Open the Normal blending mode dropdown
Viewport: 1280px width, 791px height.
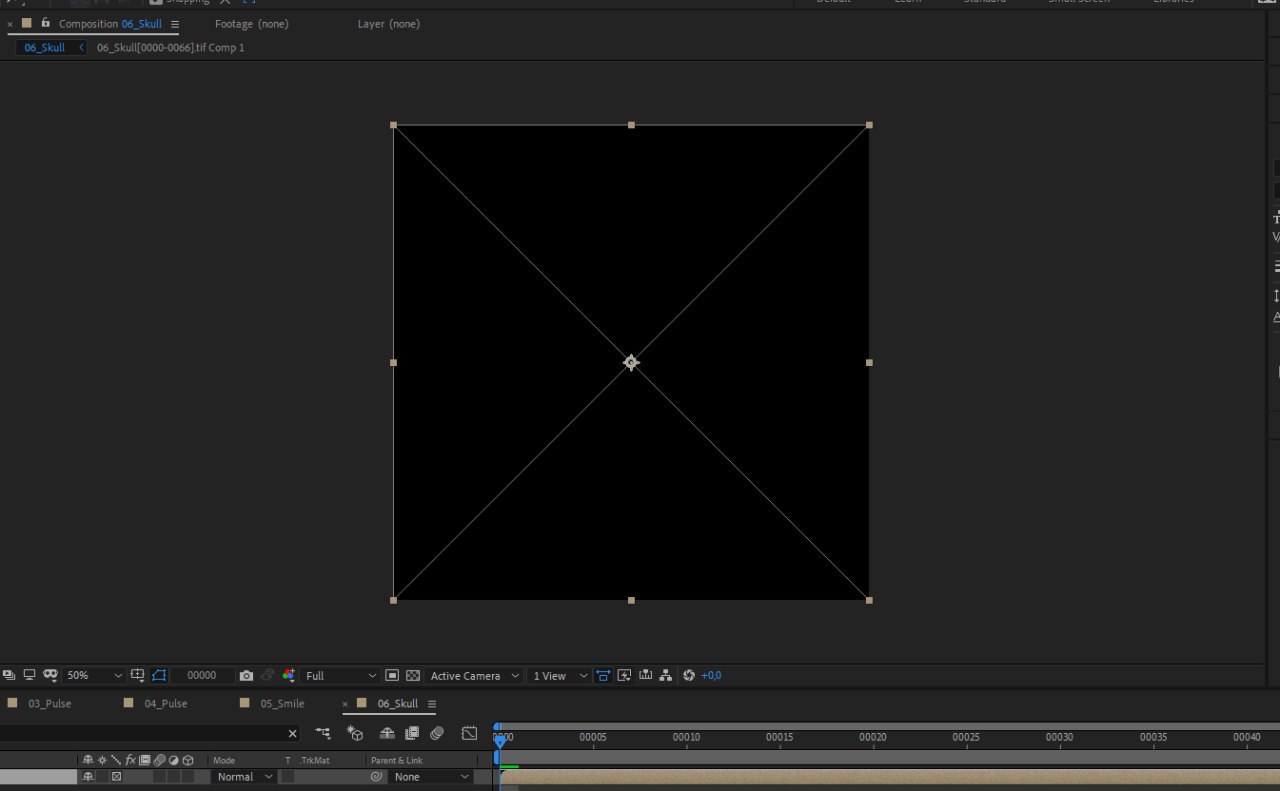243,777
